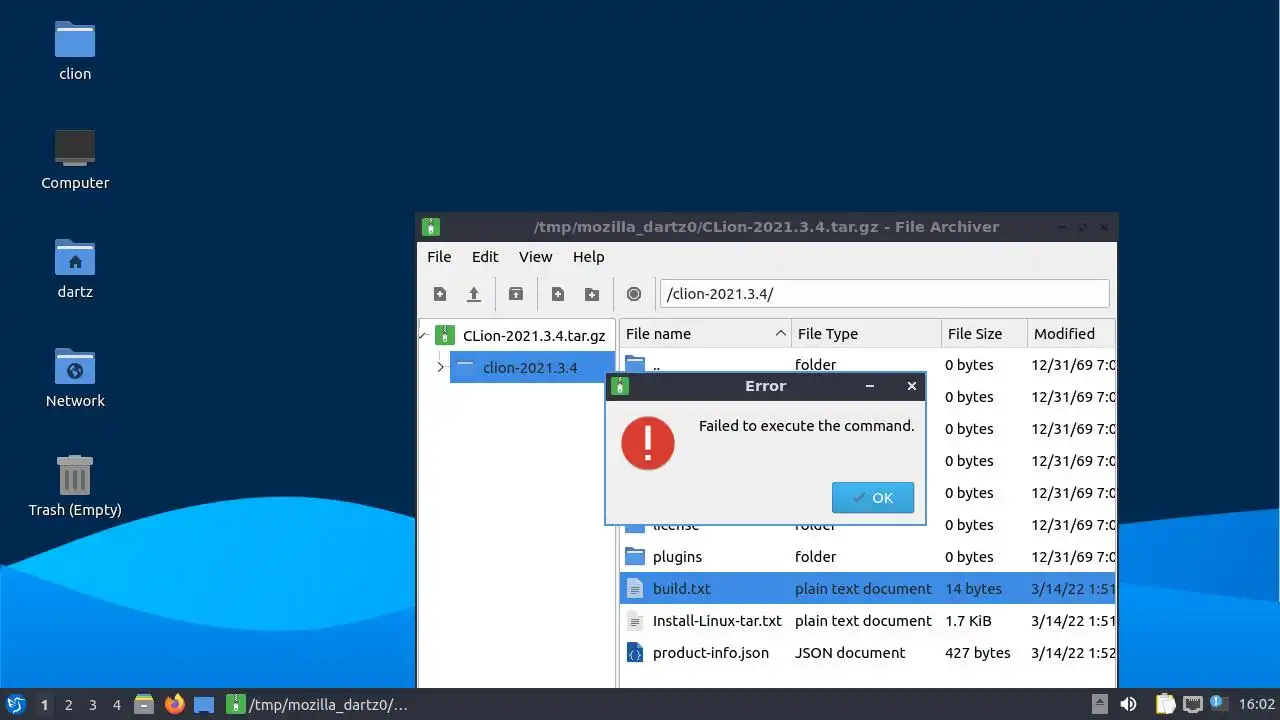The image size is (1280, 720).
Task: Select CLion-2021.3.4.tar.gz in the tree
Action: click(x=534, y=336)
